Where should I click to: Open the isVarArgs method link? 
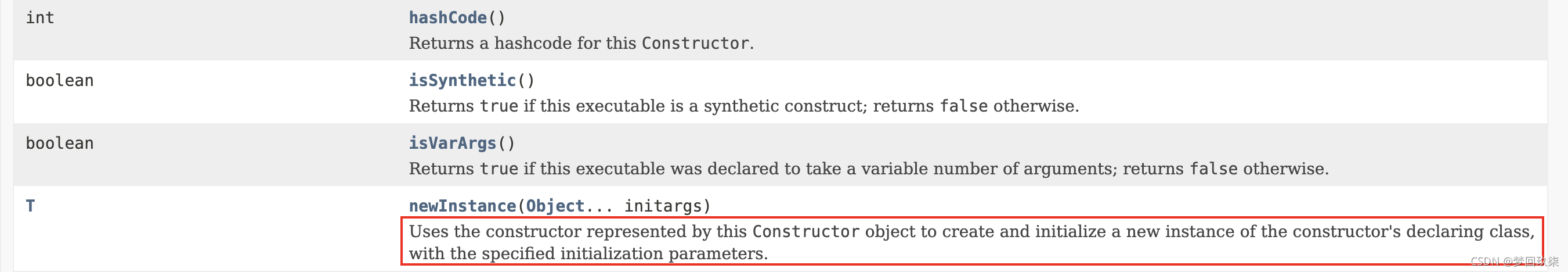pos(452,144)
